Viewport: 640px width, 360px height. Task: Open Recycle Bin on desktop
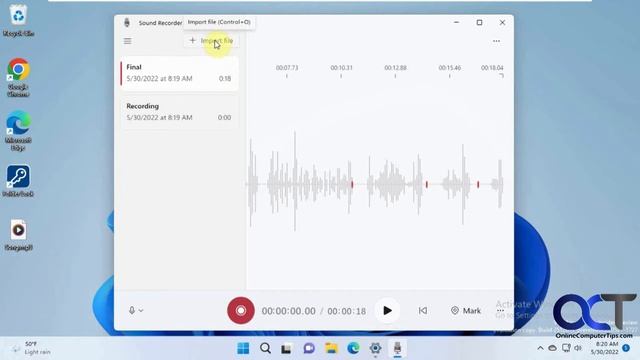(18, 20)
